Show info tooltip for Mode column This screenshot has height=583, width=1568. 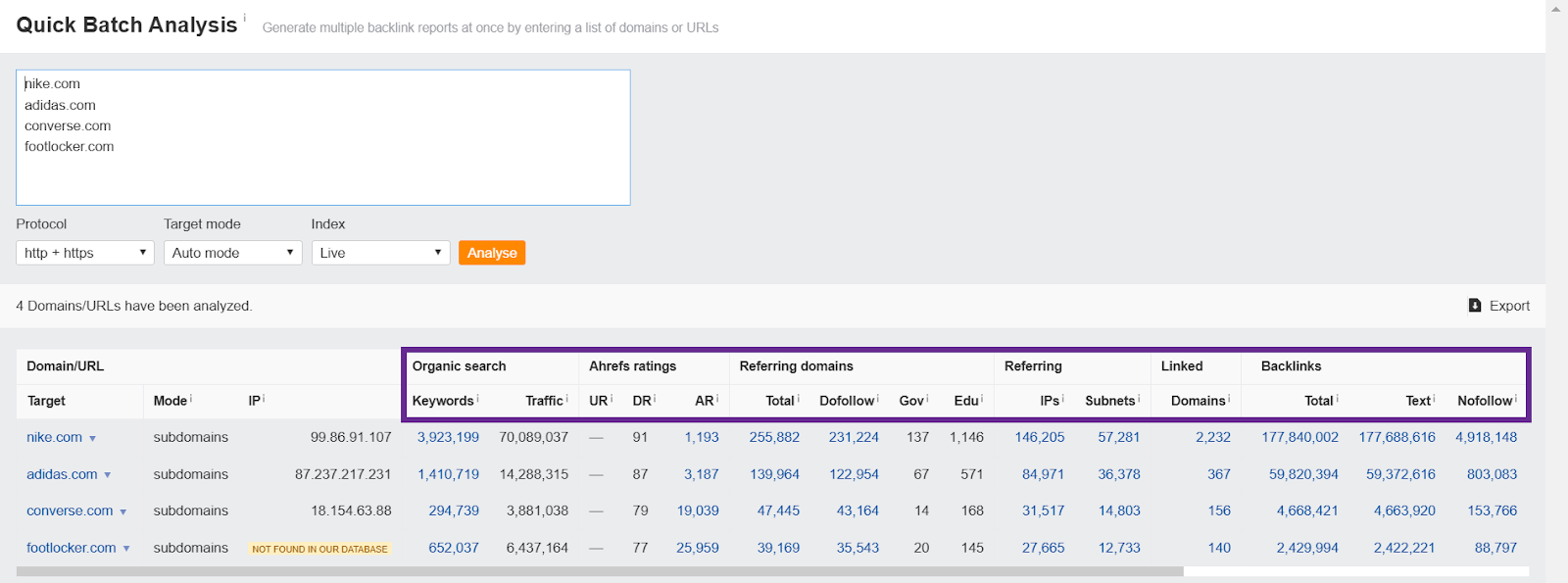pyautogui.click(x=191, y=398)
